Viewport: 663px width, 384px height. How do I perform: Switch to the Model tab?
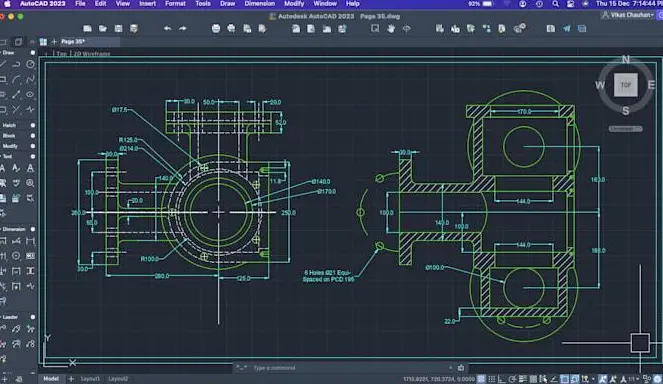[51, 379]
